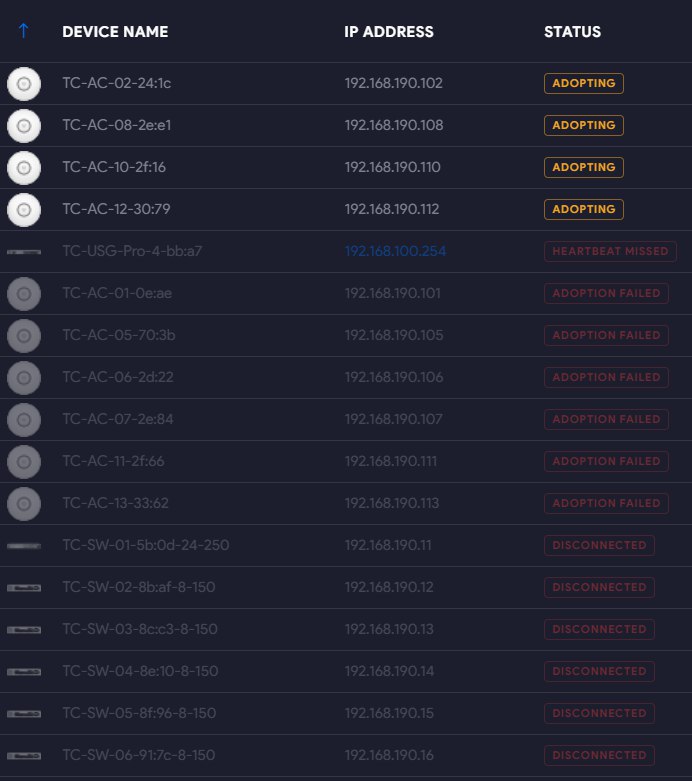
Task: Sort by Device Name column header
Action: [x=115, y=31]
